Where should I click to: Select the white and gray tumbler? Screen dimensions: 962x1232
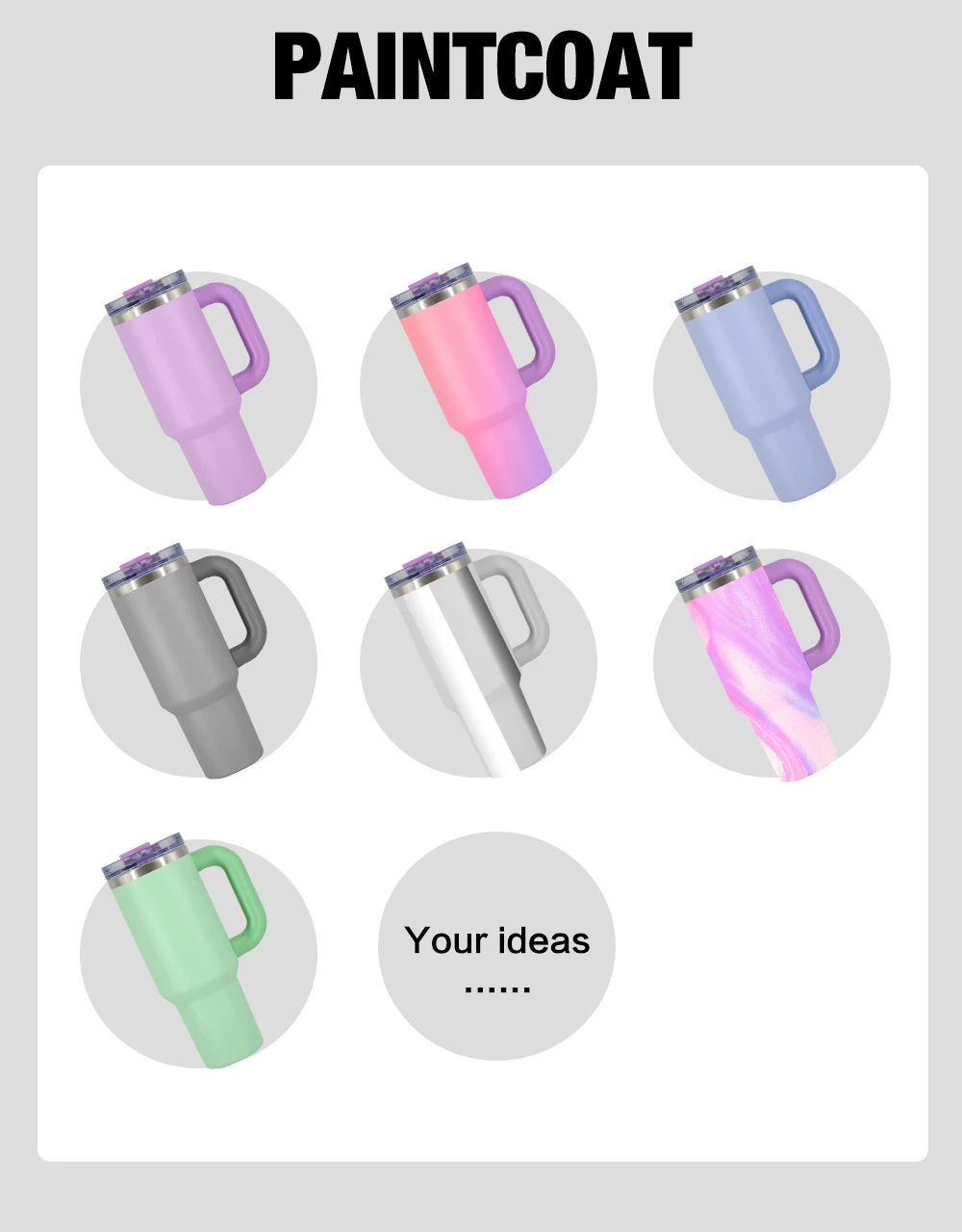pos(468,662)
